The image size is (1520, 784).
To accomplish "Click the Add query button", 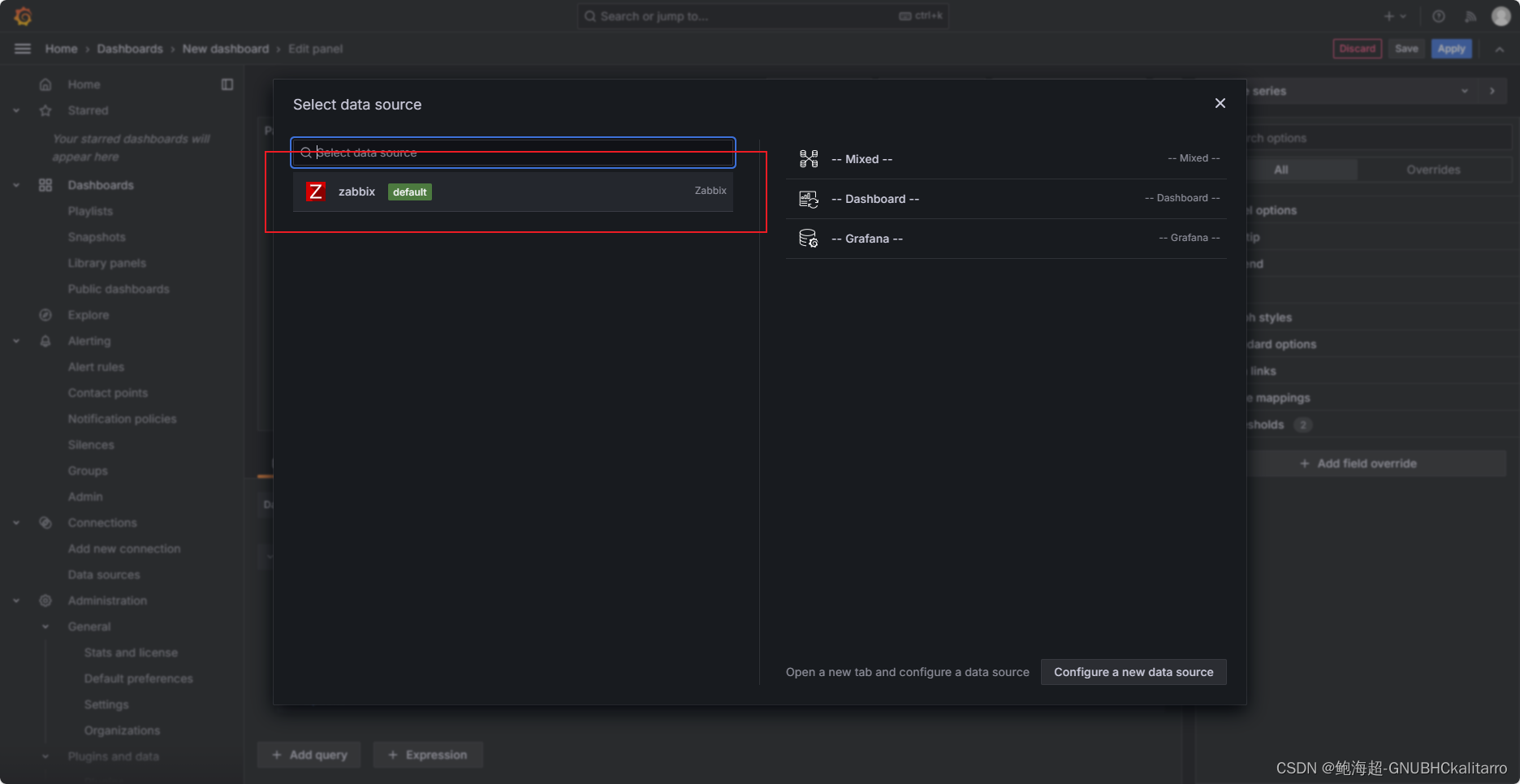I will click(x=309, y=755).
